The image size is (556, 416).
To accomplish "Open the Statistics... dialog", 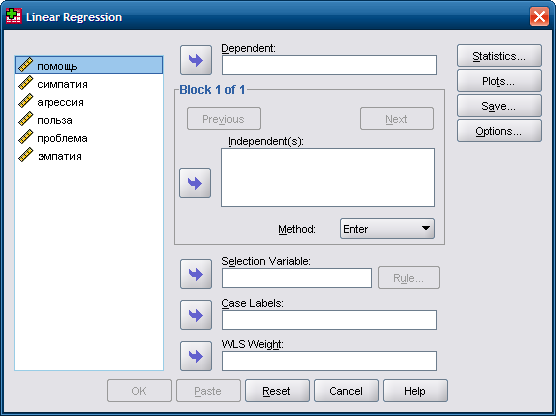I will 499,56.
